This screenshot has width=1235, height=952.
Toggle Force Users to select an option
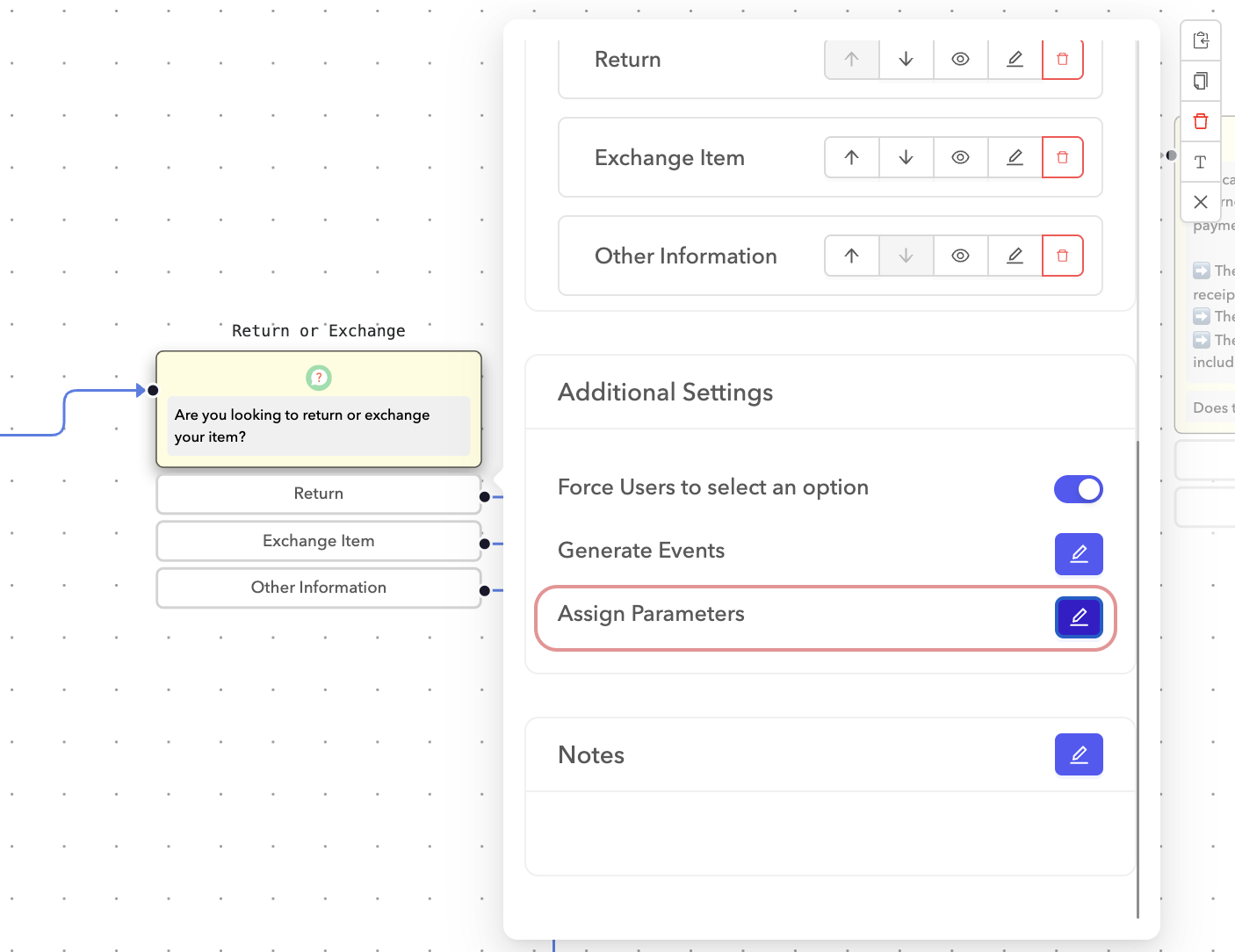tap(1079, 489)
